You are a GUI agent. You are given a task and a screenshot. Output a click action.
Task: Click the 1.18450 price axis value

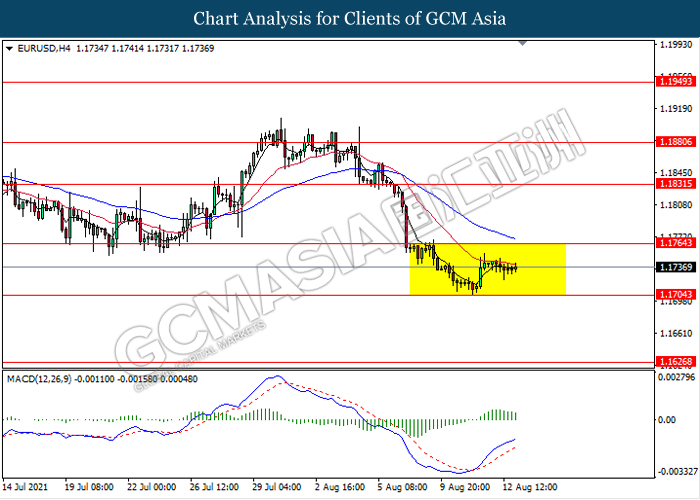coord(676,172)
